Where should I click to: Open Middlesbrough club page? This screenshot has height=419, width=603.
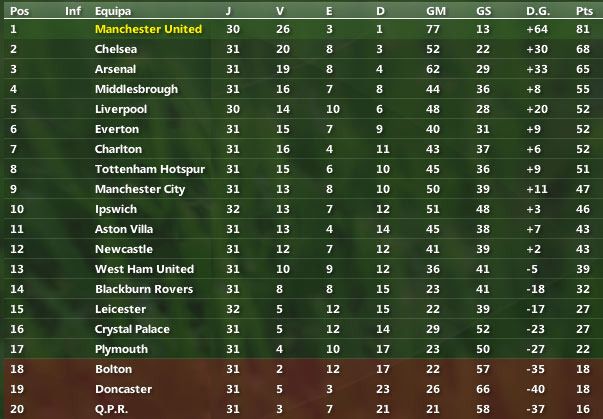click(x=136, y=89)
